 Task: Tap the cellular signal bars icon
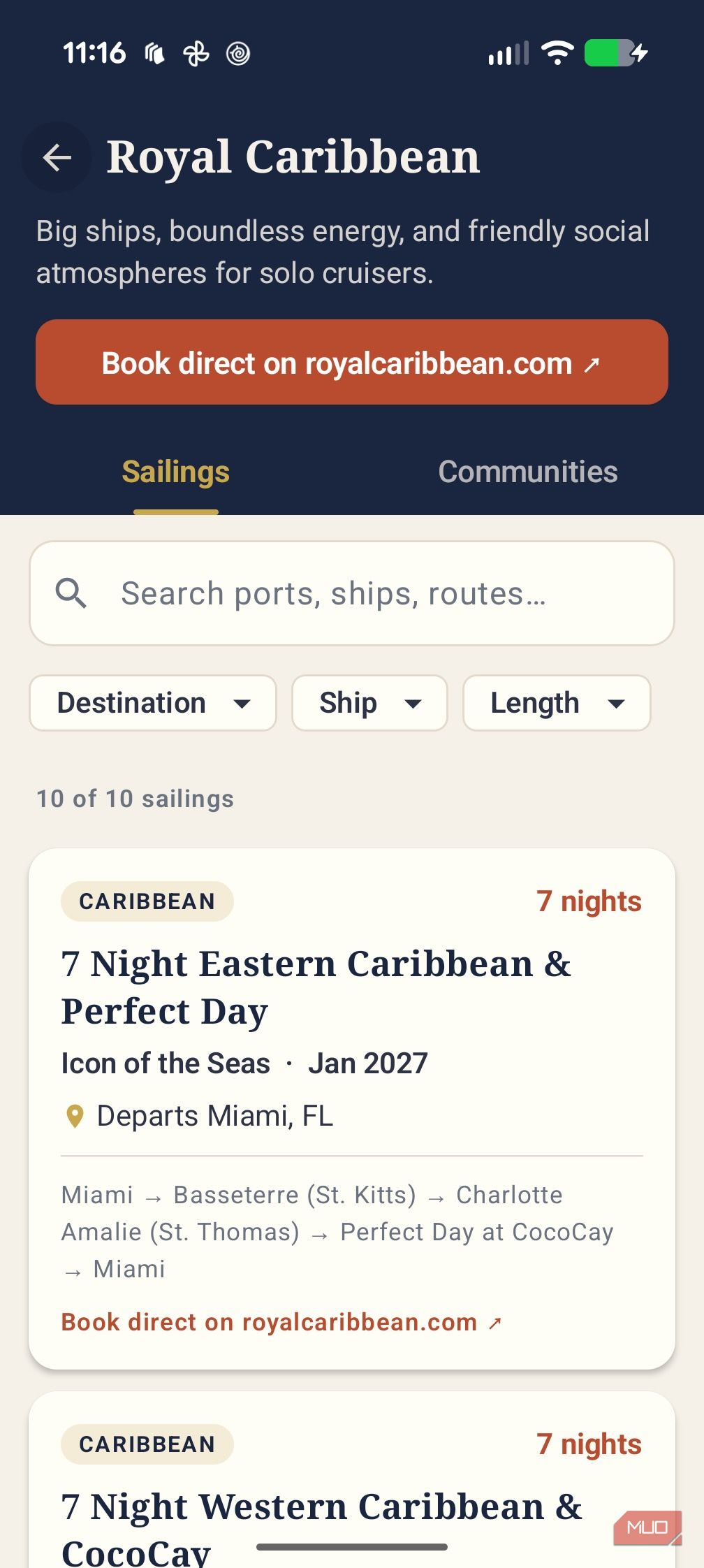pyautogui.click(x=508, y=54)
